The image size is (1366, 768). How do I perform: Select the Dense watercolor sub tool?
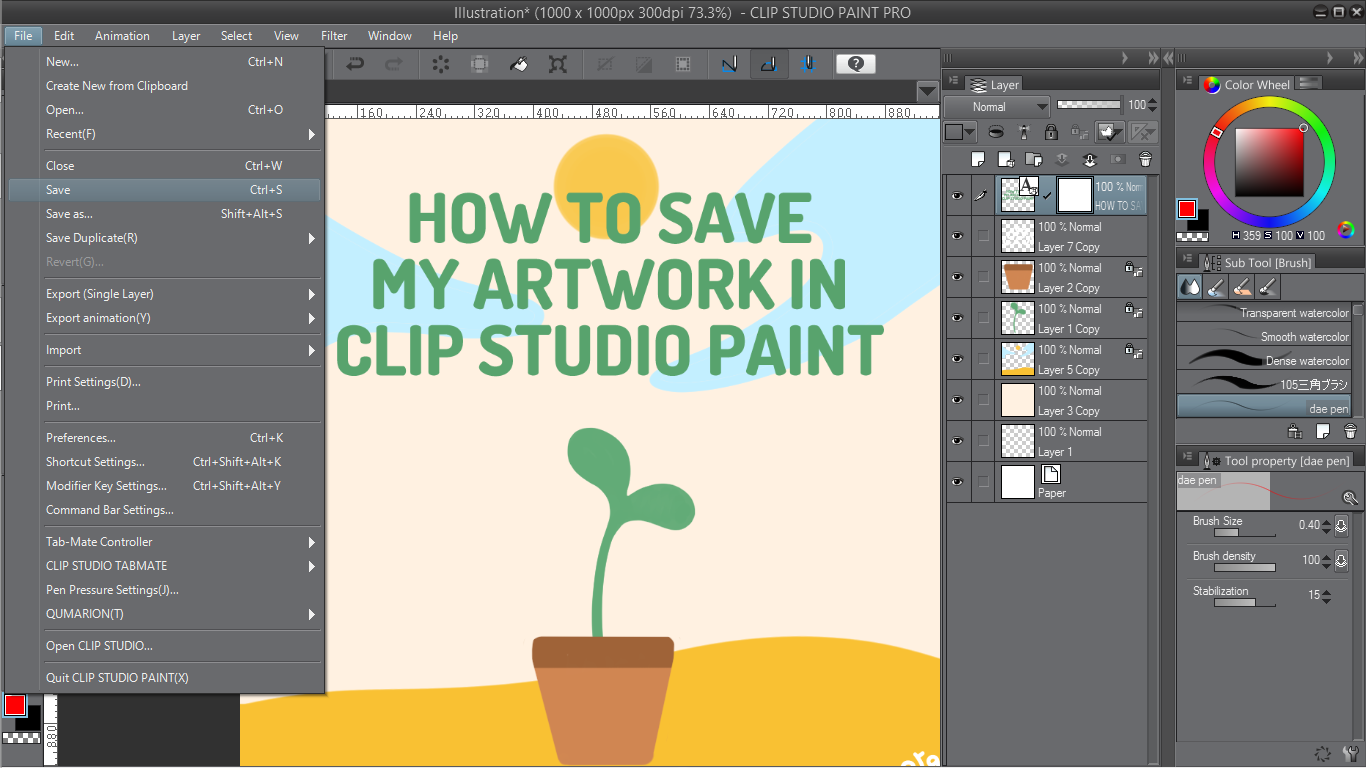click(x=1264, y=360)
